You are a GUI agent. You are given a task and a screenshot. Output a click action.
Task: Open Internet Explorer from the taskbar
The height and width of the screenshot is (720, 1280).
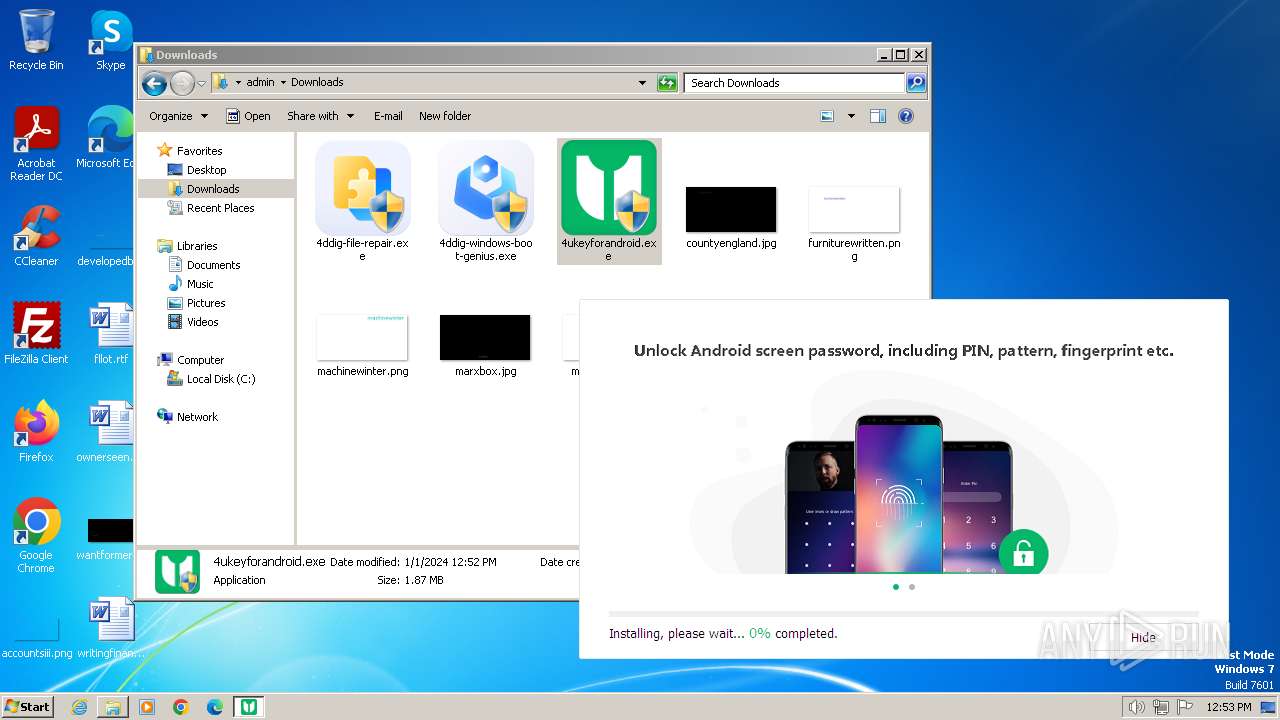pos(79,707)
